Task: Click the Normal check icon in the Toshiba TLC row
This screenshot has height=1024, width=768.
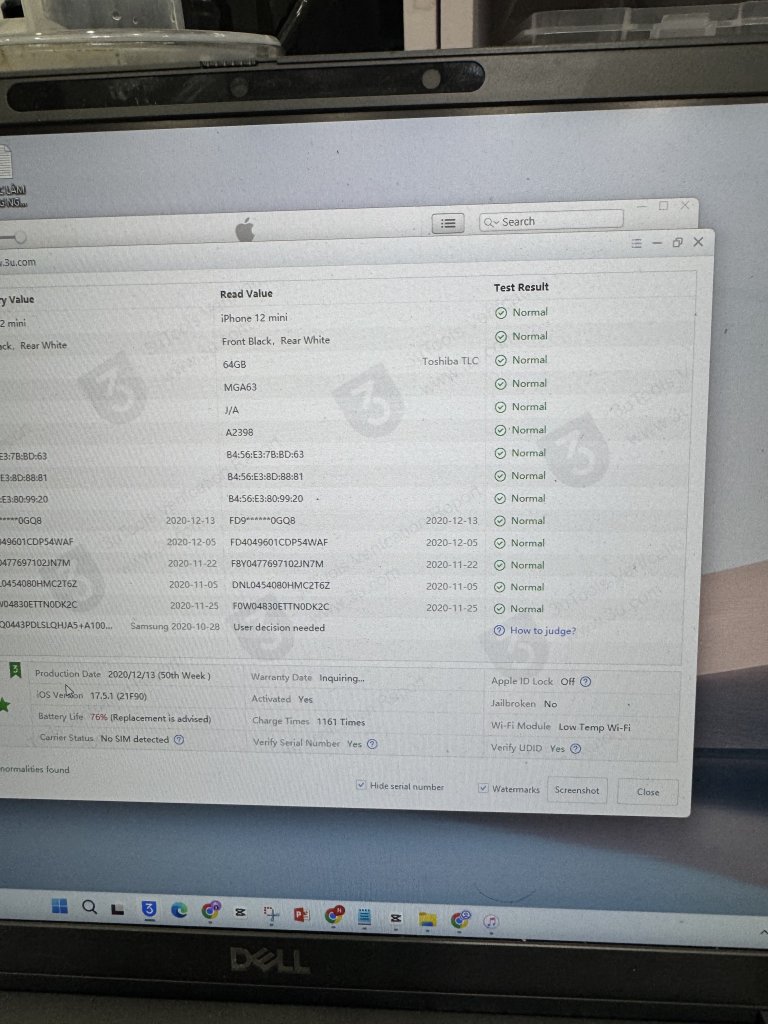Action: [x=501, y=360]
